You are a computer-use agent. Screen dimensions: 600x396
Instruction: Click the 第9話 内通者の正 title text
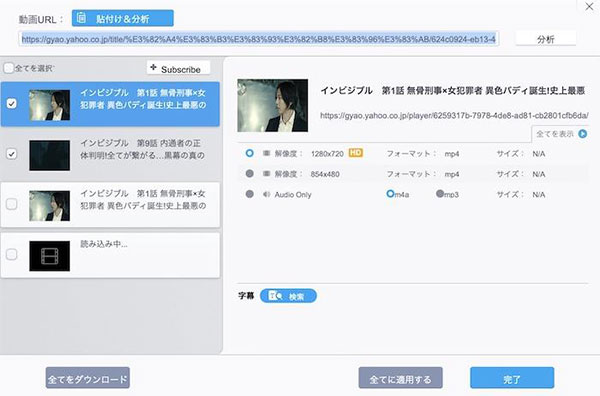(142, 149)
